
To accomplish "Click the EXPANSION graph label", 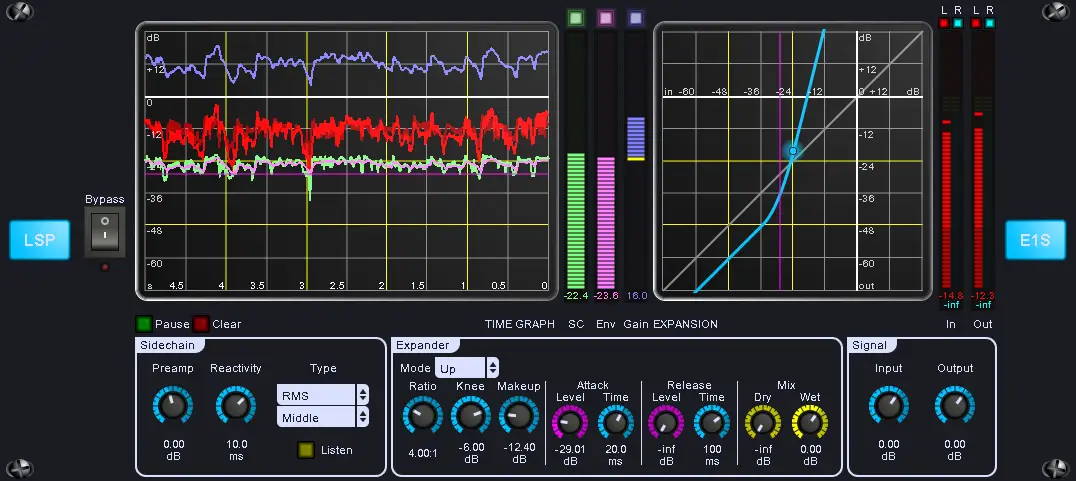I will tap(685, 324).
